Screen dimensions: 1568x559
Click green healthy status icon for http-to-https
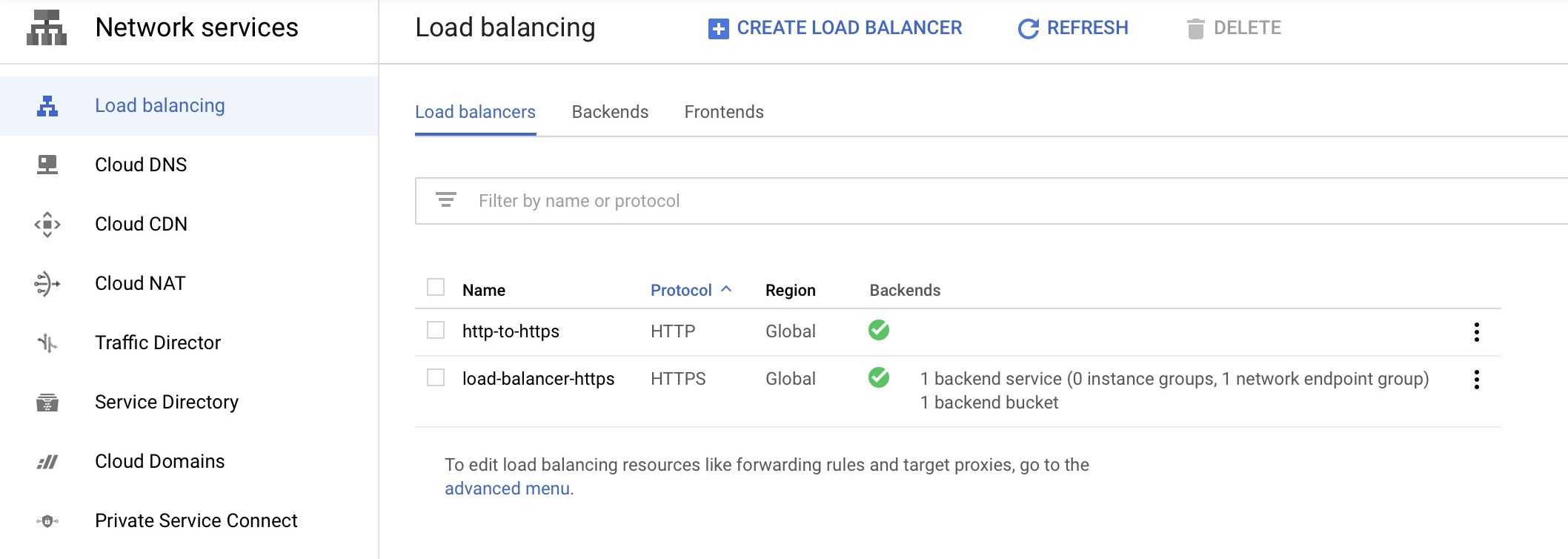(x=879, y=330)
